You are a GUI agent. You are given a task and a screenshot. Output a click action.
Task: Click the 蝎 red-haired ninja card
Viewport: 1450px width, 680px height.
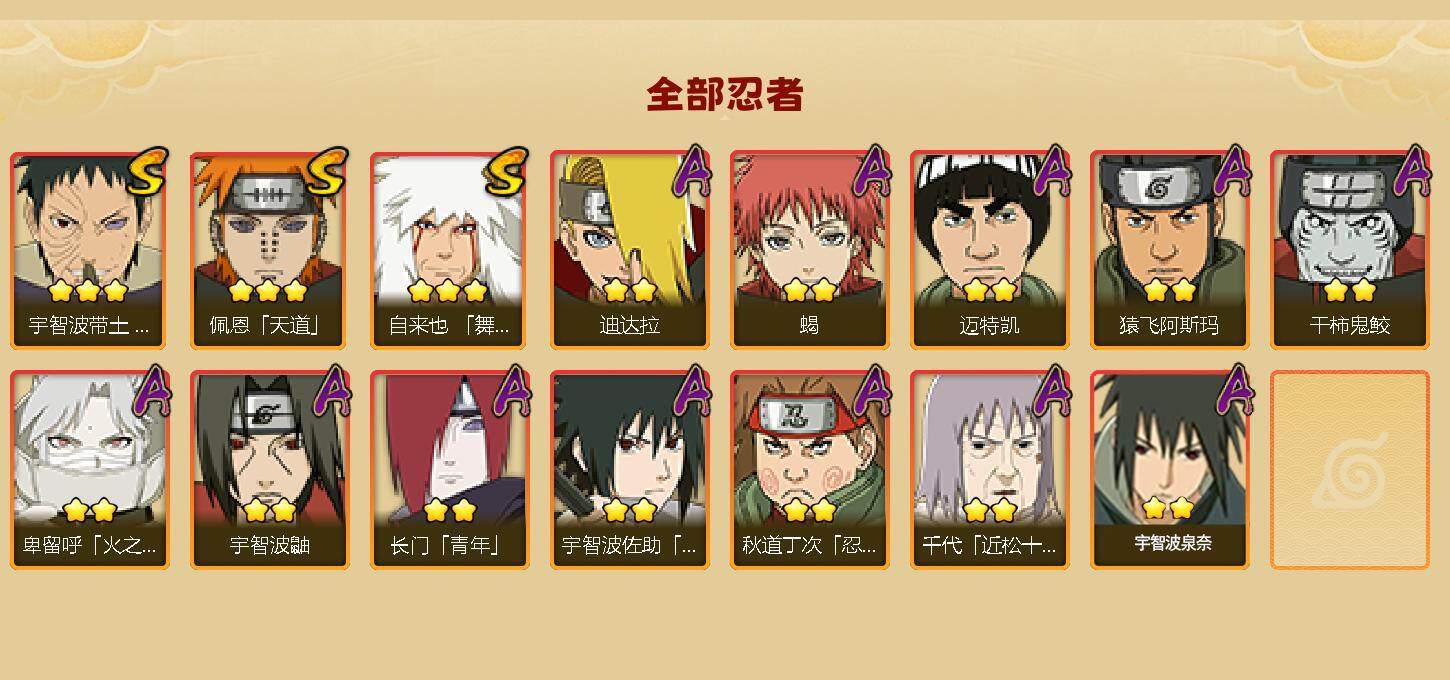pyautogui.click(x=810, y=250)
